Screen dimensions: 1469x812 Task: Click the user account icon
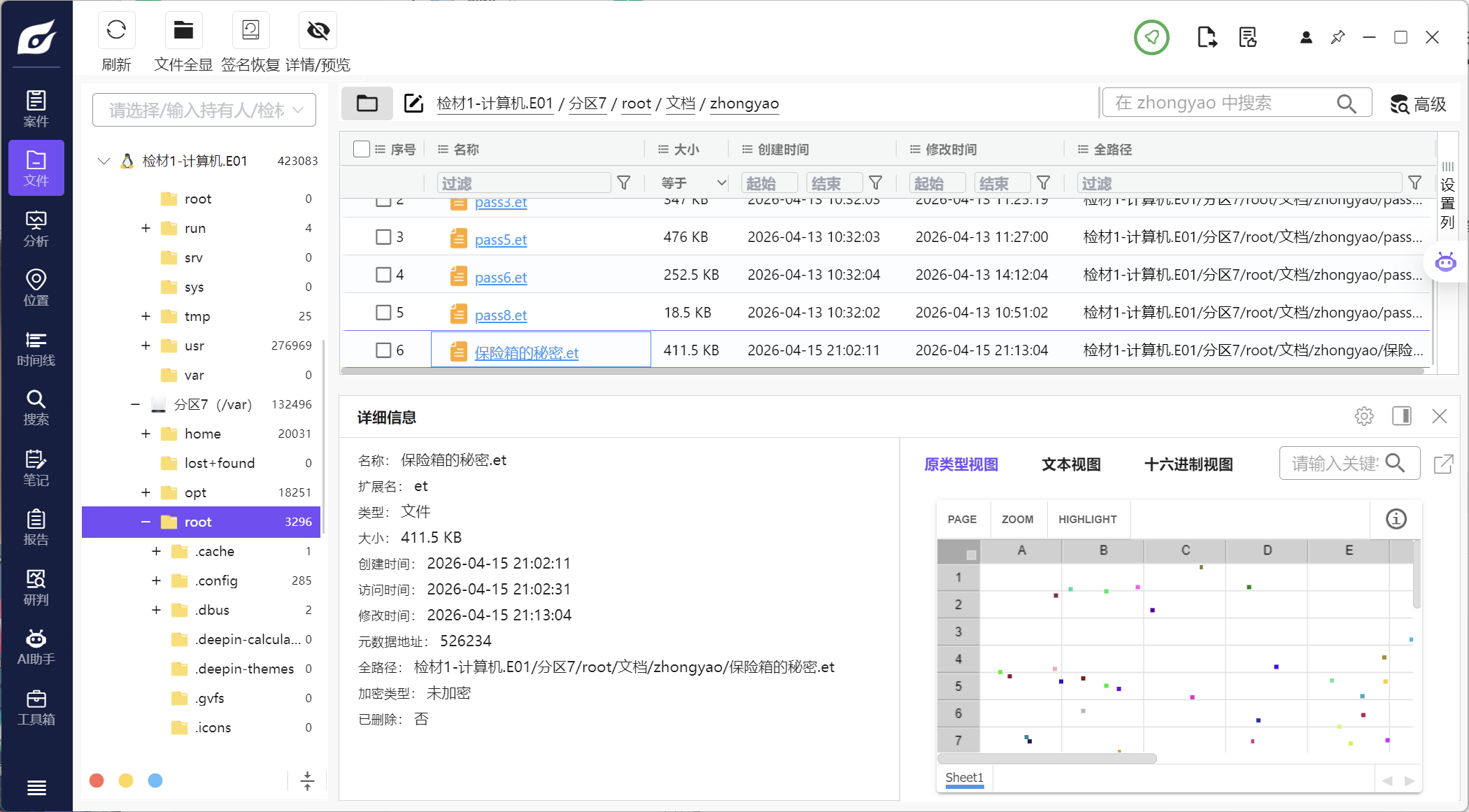1306,37
